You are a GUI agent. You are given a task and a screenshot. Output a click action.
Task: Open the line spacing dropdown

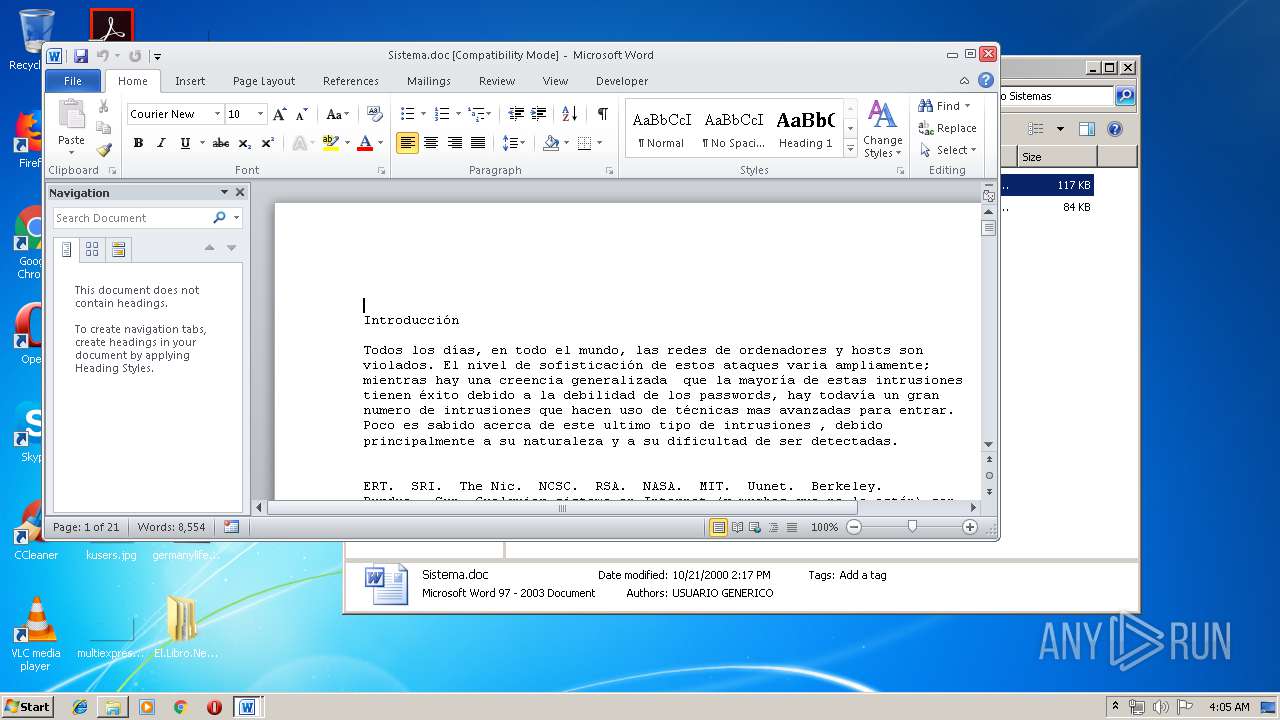(514, 143)
